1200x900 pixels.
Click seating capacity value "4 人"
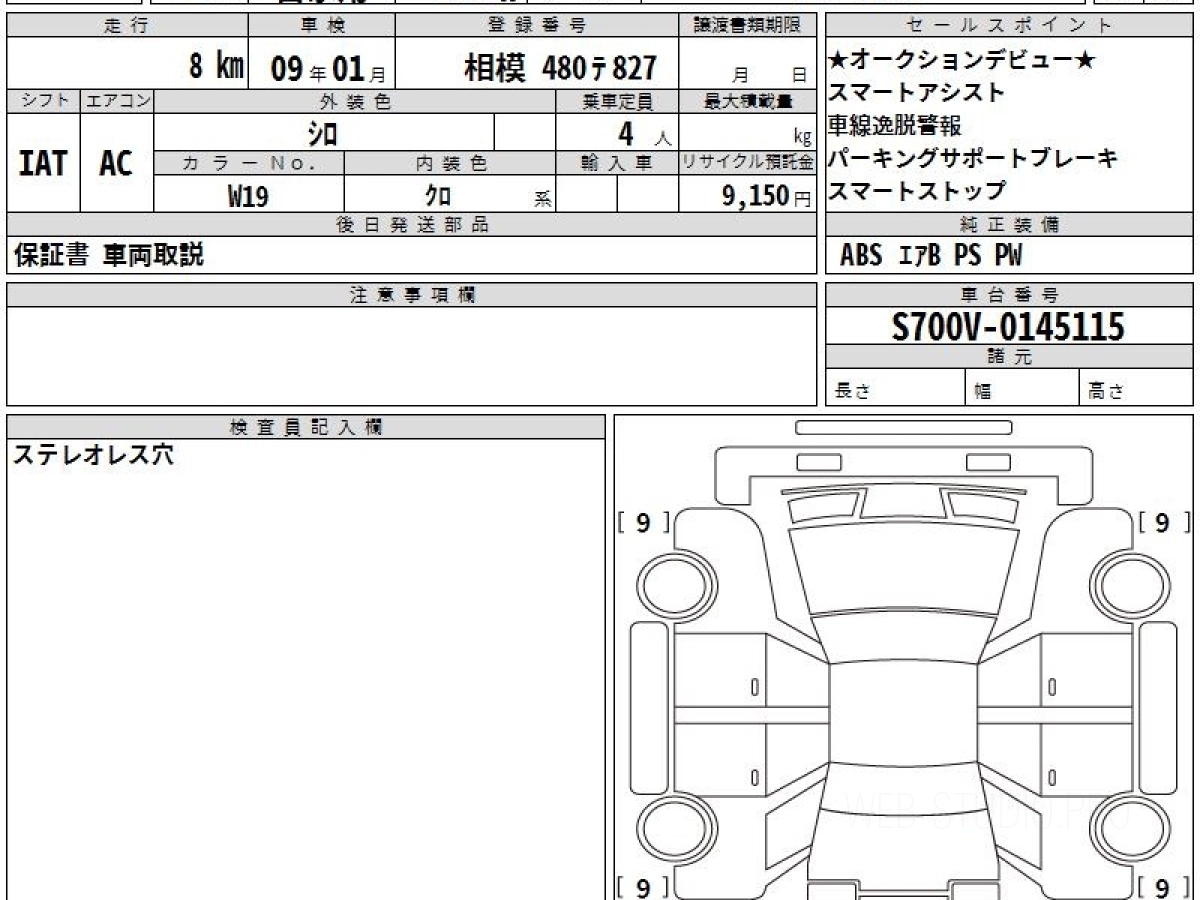pyautogui.click(x=645, y=133)
